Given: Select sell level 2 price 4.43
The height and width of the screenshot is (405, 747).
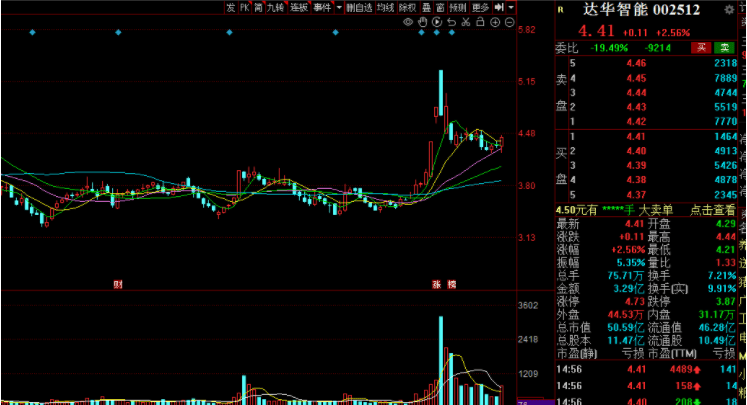Looking at the screenshot, I should [636, 107].
